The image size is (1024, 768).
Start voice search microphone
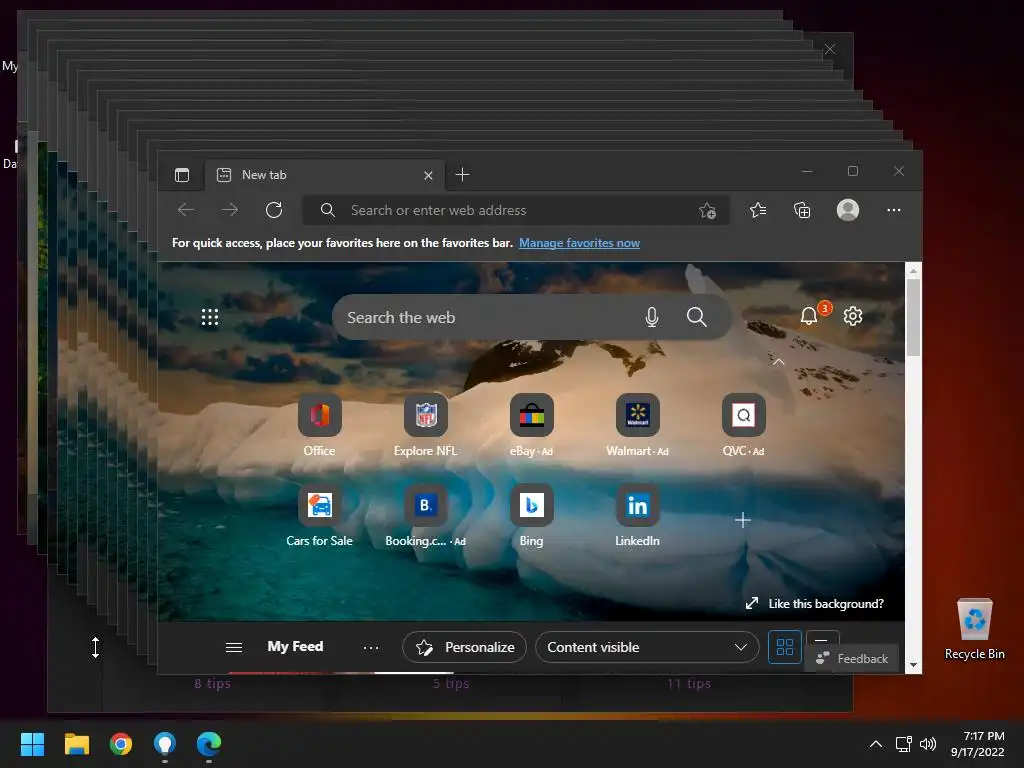coord(652,317)
